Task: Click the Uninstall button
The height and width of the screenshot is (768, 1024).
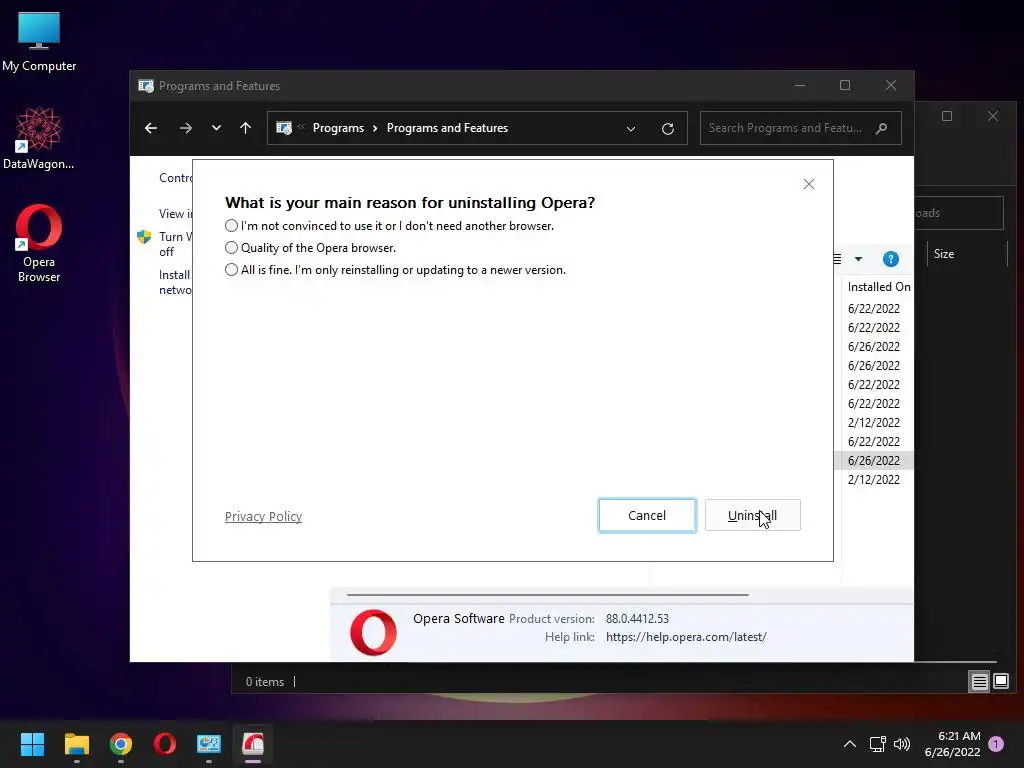Action: [x=752, y=515]
